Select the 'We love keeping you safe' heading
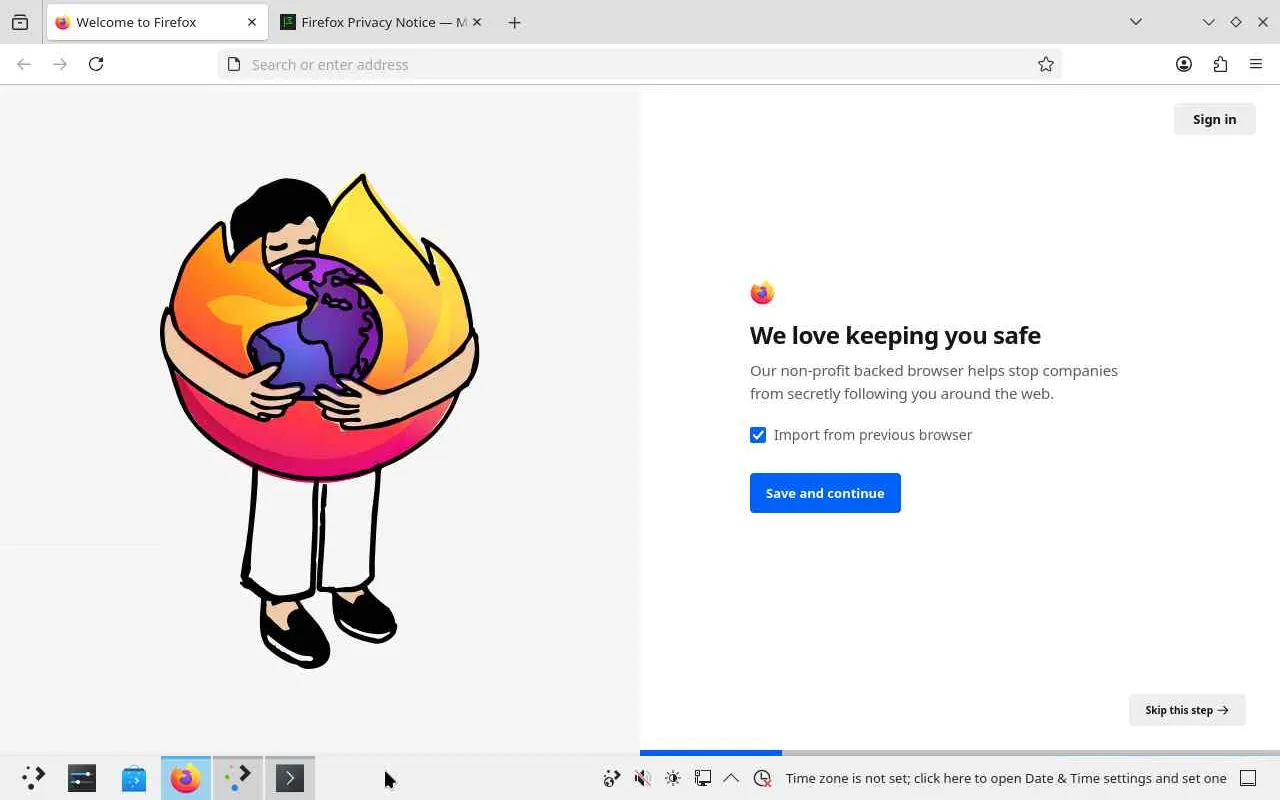1280x800 pixels. (895, 335)
